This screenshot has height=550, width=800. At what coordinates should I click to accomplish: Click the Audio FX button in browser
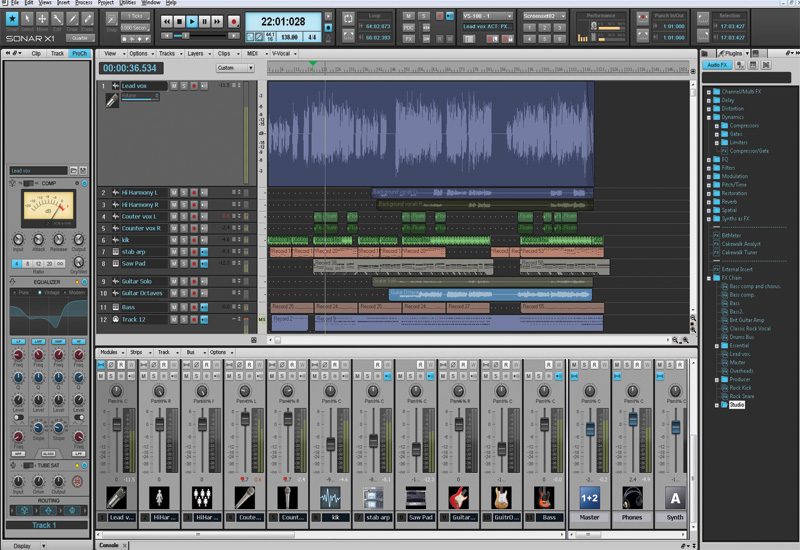tap(717, 65)
